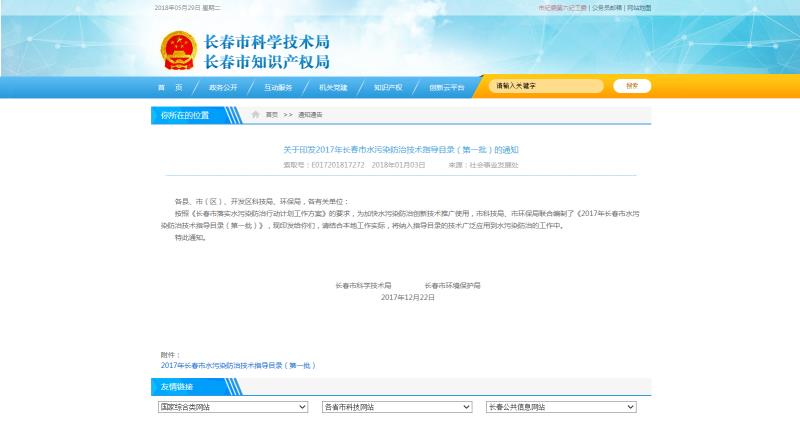Image resolution: width=800 pixels, height=425 pixels.
Task: Expand the 国家综合类网站 dropdown
Action: pos(232,408)
